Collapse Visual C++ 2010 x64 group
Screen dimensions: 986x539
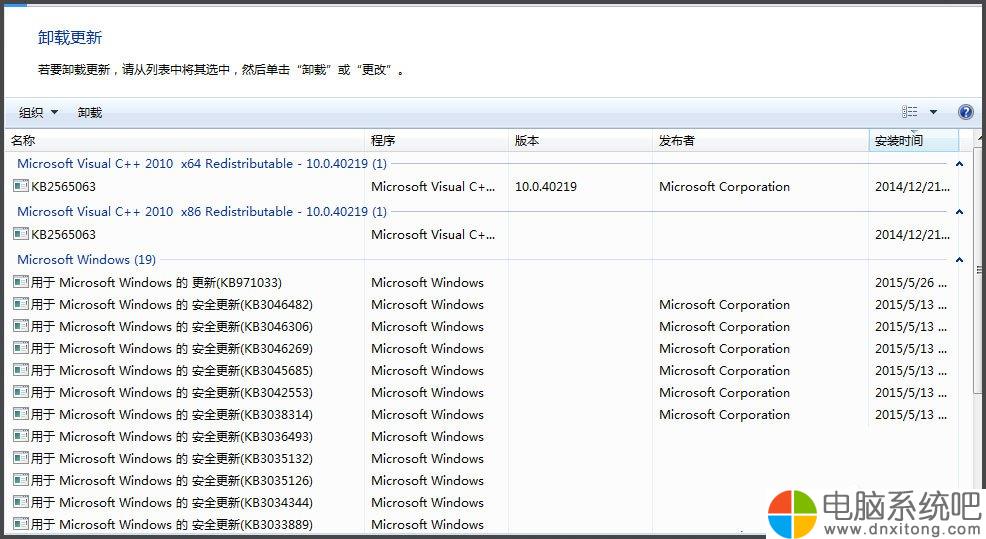pyautogui.click(x=959, y=164)
